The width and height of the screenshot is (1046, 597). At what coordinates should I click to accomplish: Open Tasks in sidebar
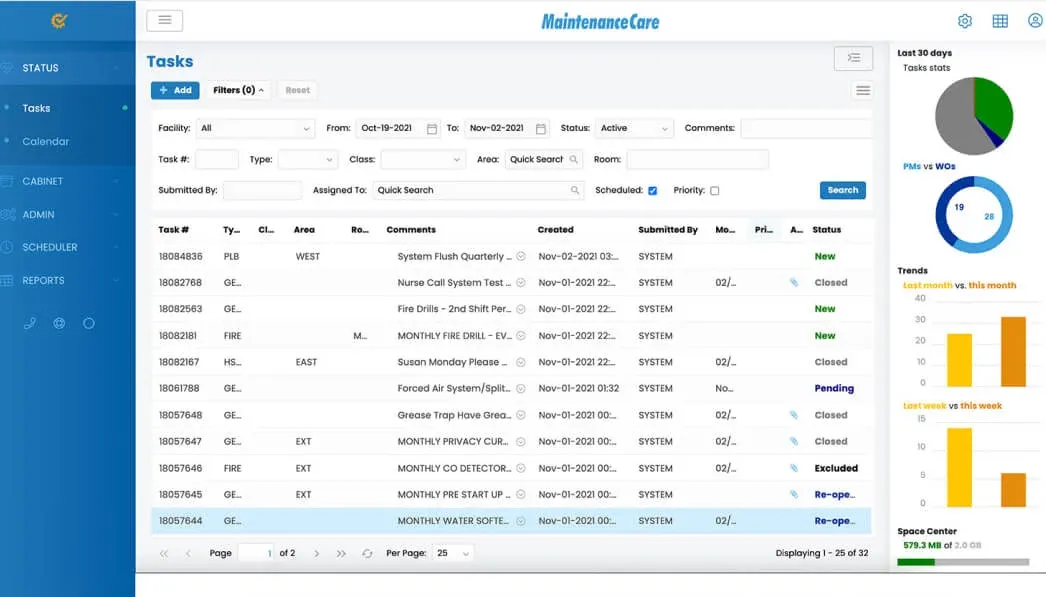(x=36, y=108)
